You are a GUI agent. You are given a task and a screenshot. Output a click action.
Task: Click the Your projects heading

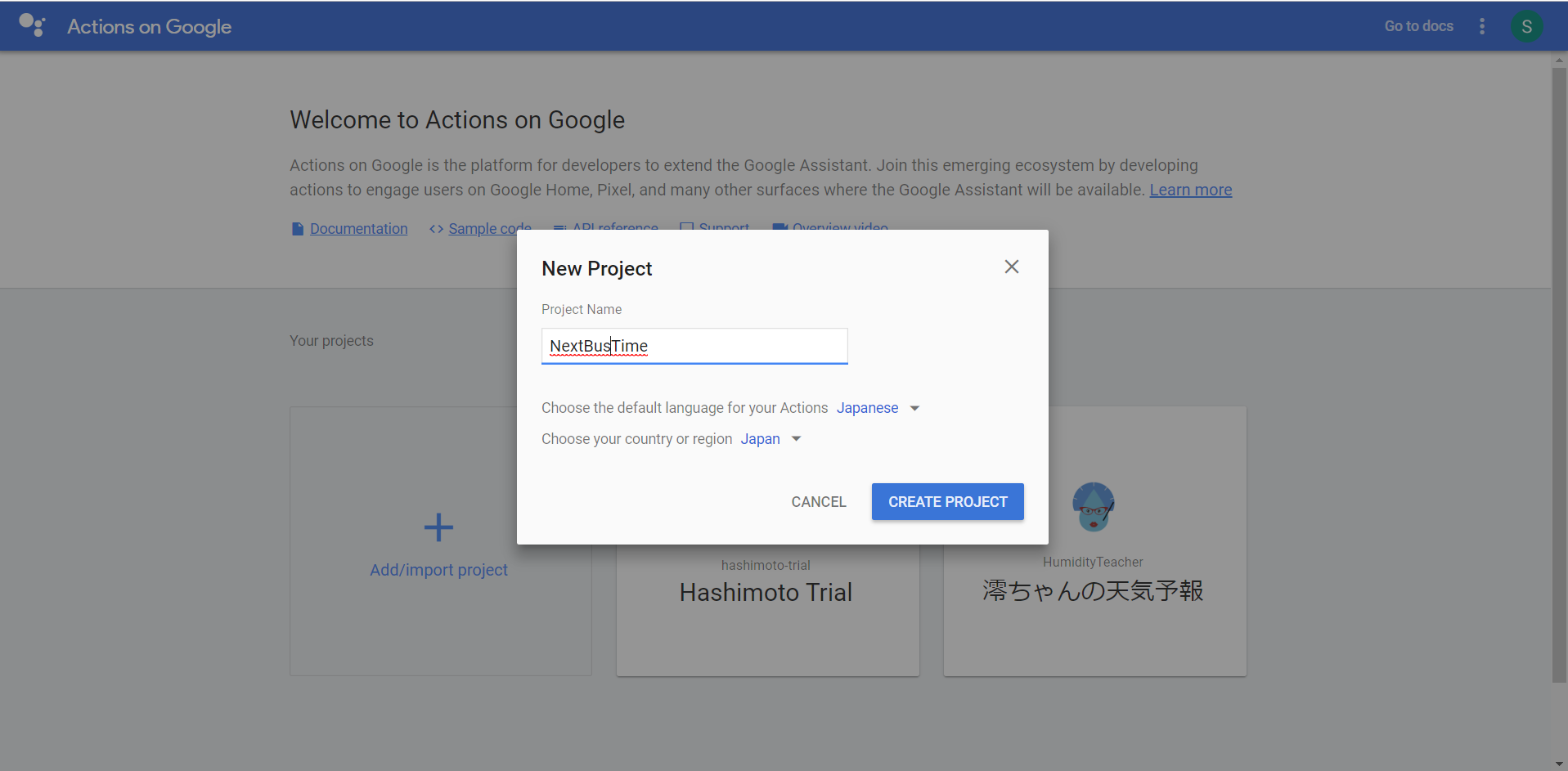[x=331, y=341]
